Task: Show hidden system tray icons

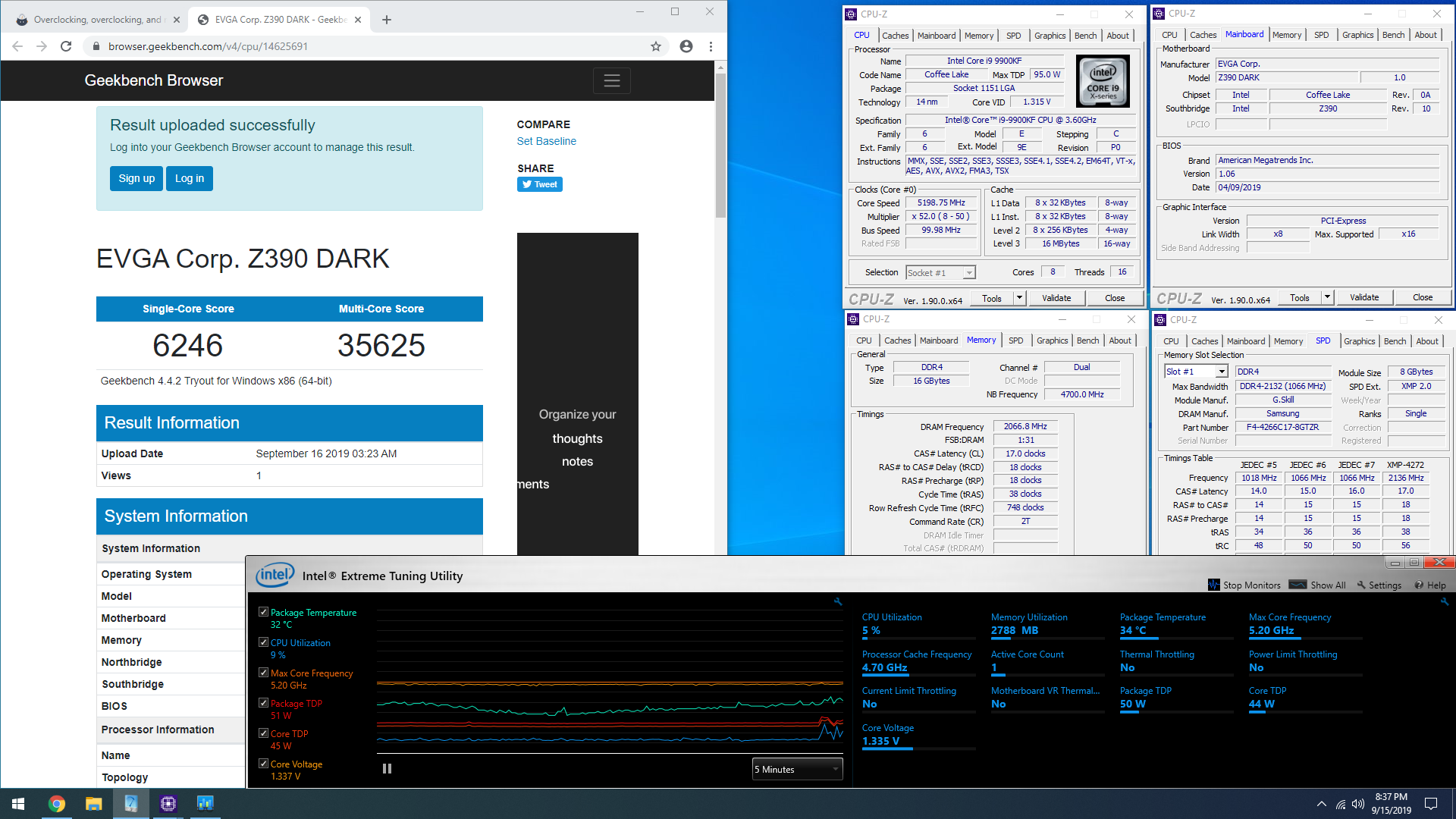Action: tap(1322, 804)
